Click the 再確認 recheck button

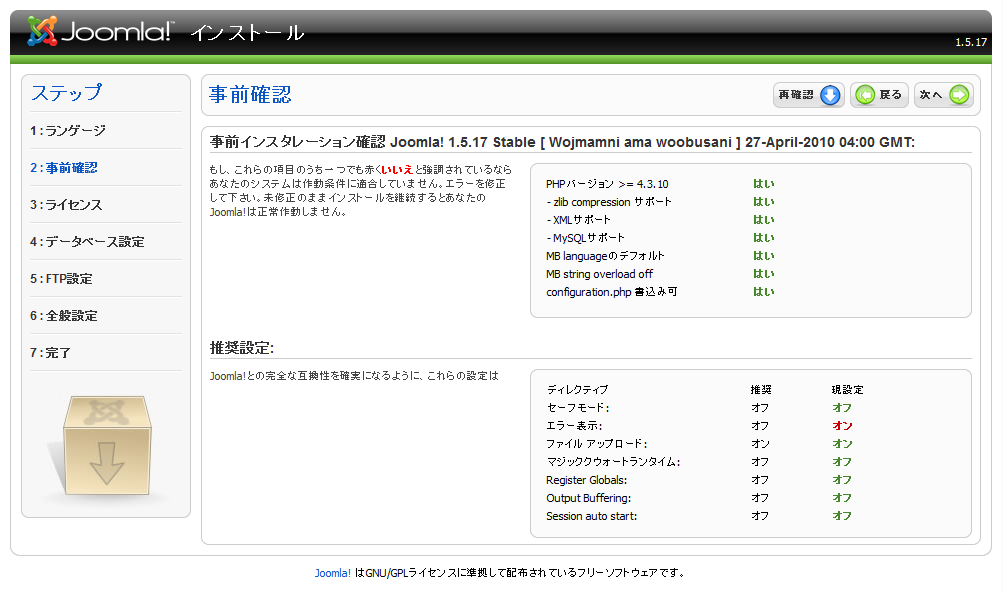[809, 95]
